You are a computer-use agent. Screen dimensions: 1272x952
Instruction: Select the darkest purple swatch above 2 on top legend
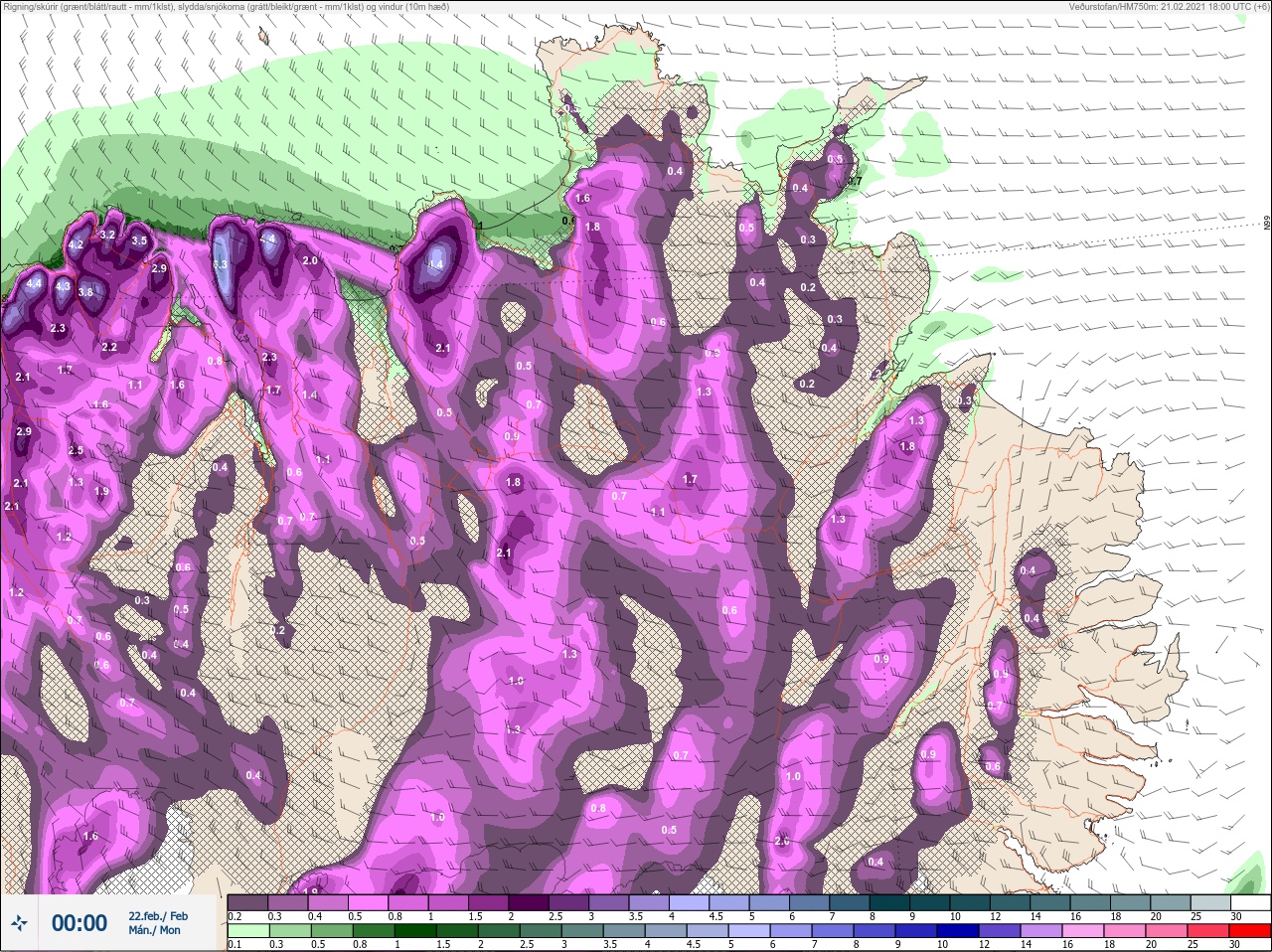[529, 902]
